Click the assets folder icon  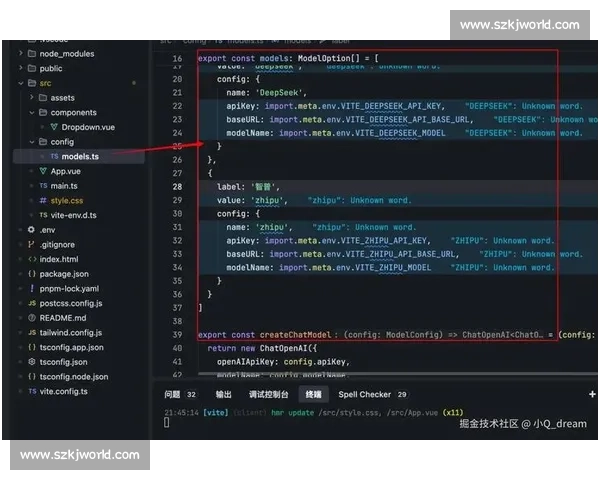click(43, 97)
